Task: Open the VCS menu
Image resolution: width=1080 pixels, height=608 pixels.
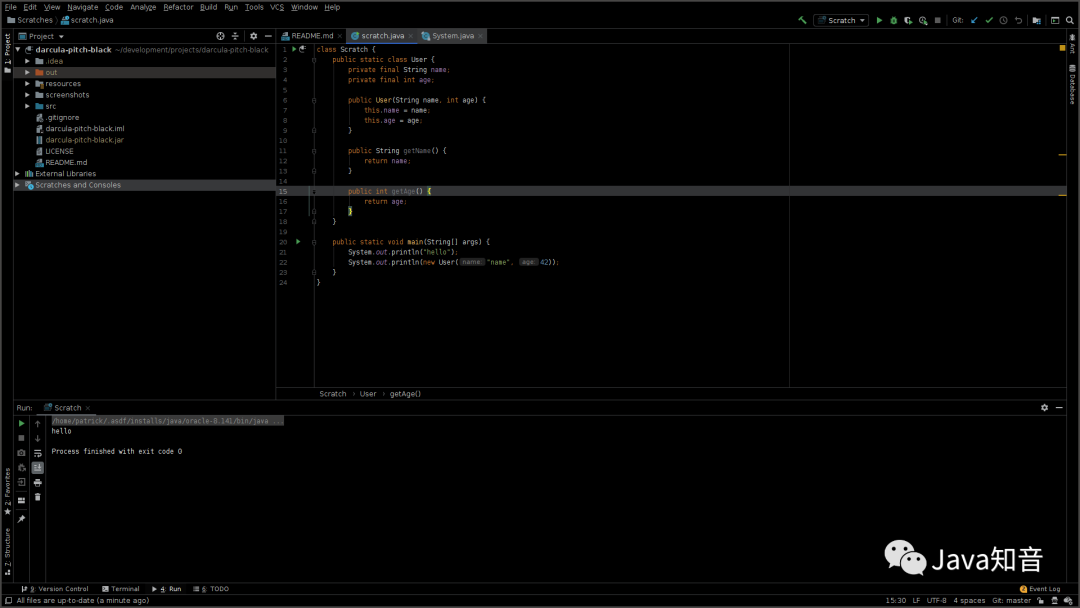Action: tap(277, 7)
